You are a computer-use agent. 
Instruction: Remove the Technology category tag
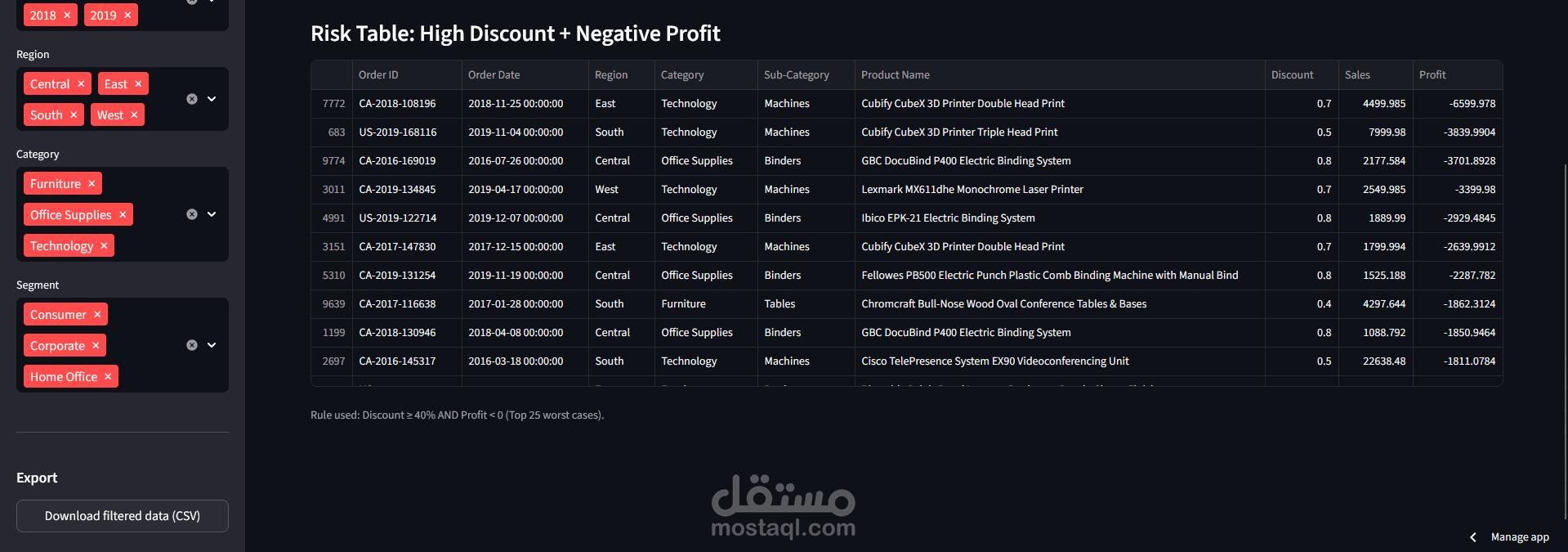point(104,245)
